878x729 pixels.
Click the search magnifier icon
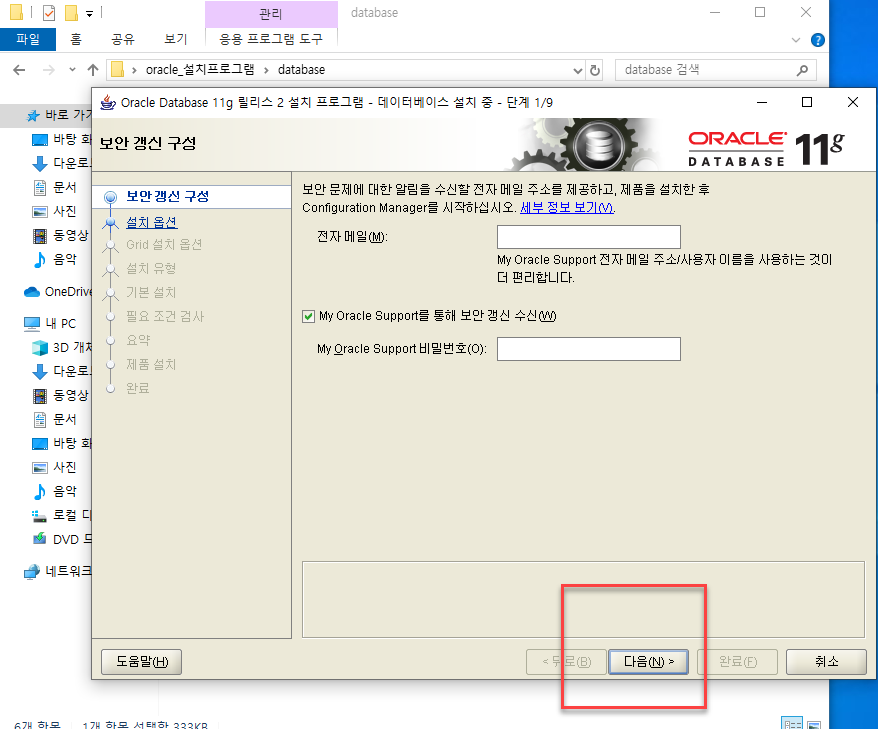click(x=802, y=70)
